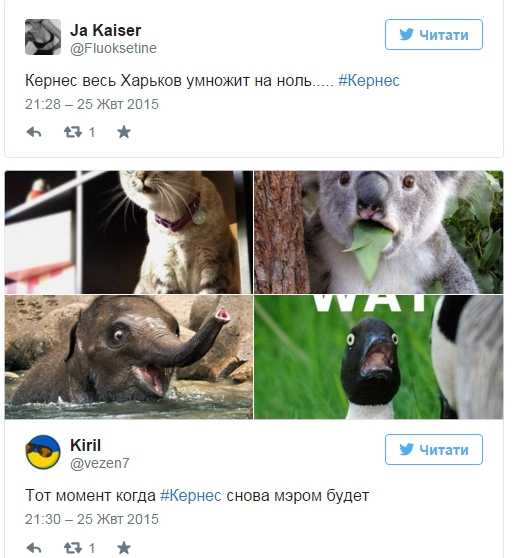Open the 21:28 – 25 Жвт 2015 timestamp
The image size is (521, 558).
point(92,104)
